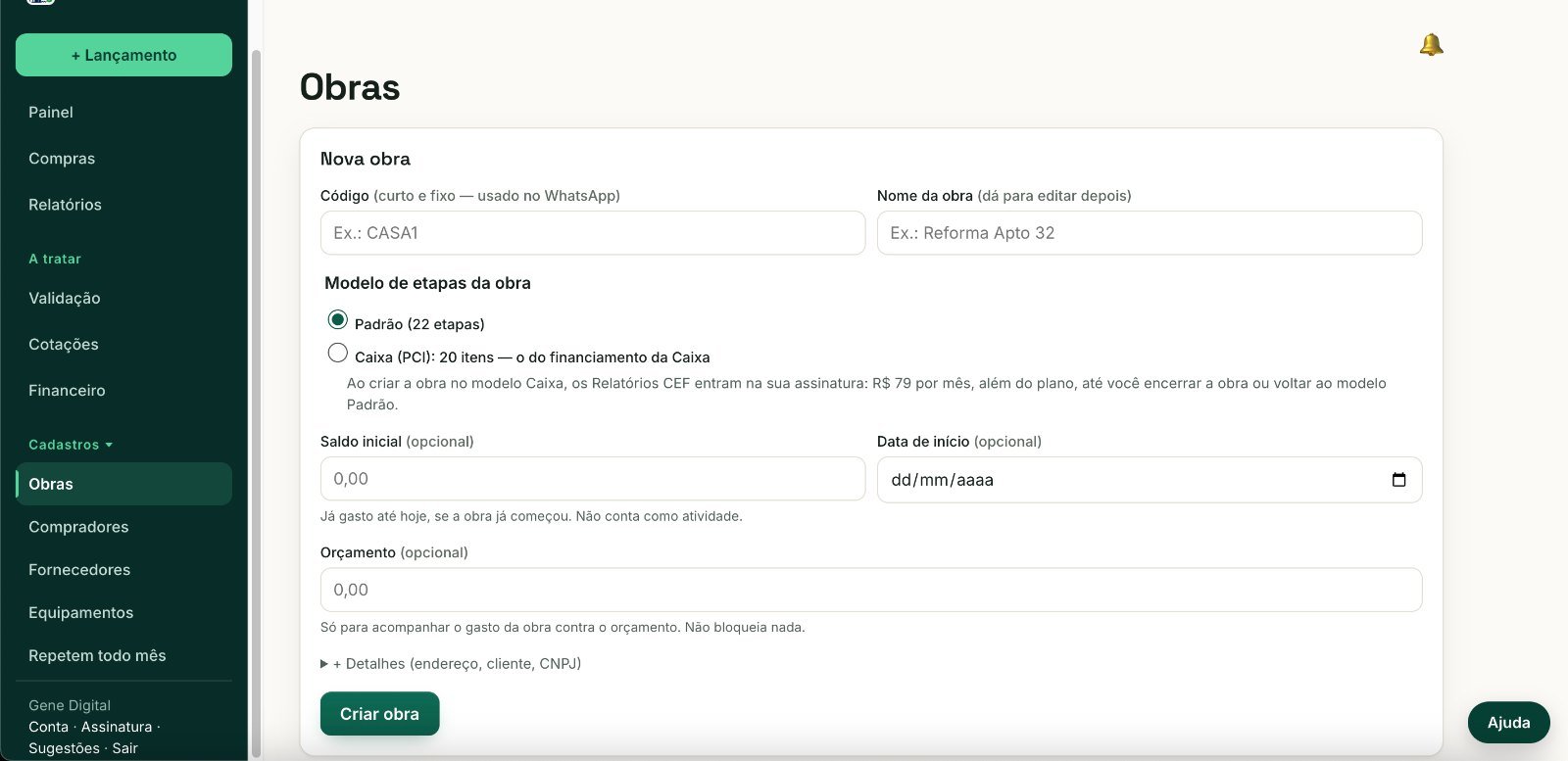
Task: Click the Saldo inicial field
Action: point(593,479)
